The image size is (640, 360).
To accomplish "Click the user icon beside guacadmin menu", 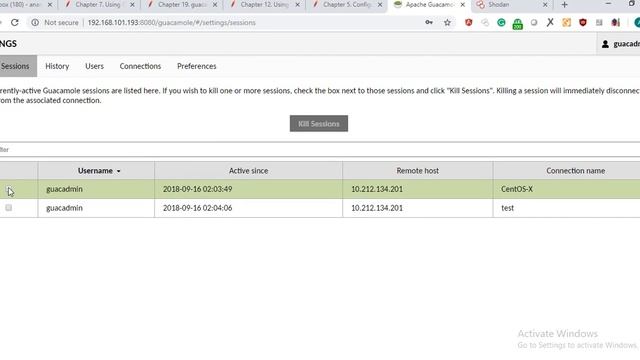I will pos(605,44).
